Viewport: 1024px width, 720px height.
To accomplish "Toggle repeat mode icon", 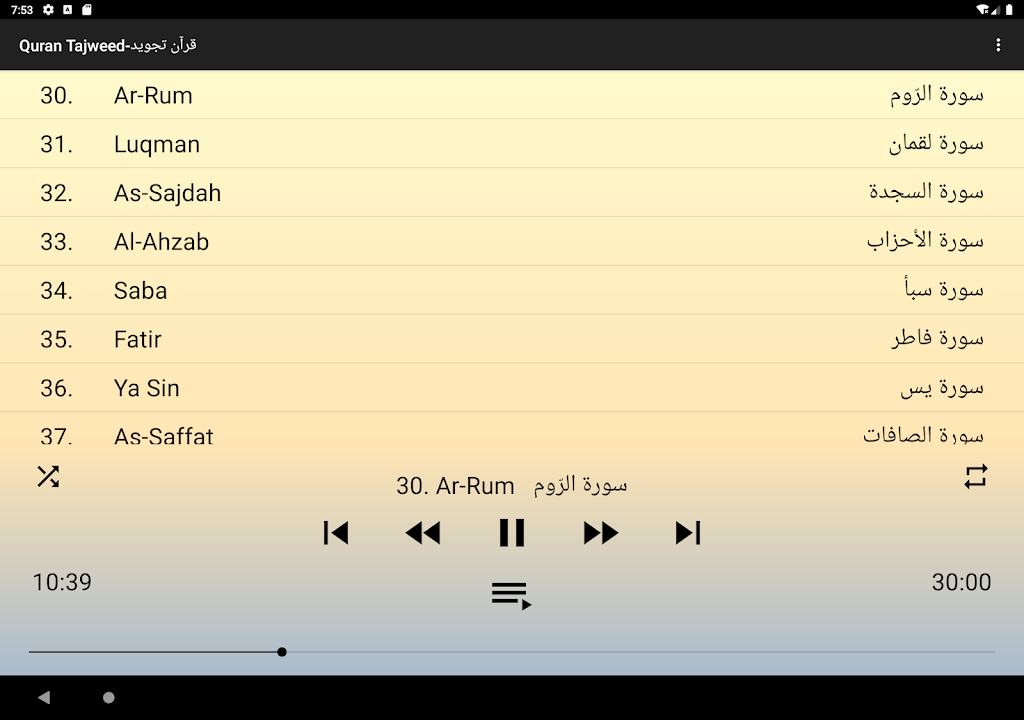I will point(975,476).
